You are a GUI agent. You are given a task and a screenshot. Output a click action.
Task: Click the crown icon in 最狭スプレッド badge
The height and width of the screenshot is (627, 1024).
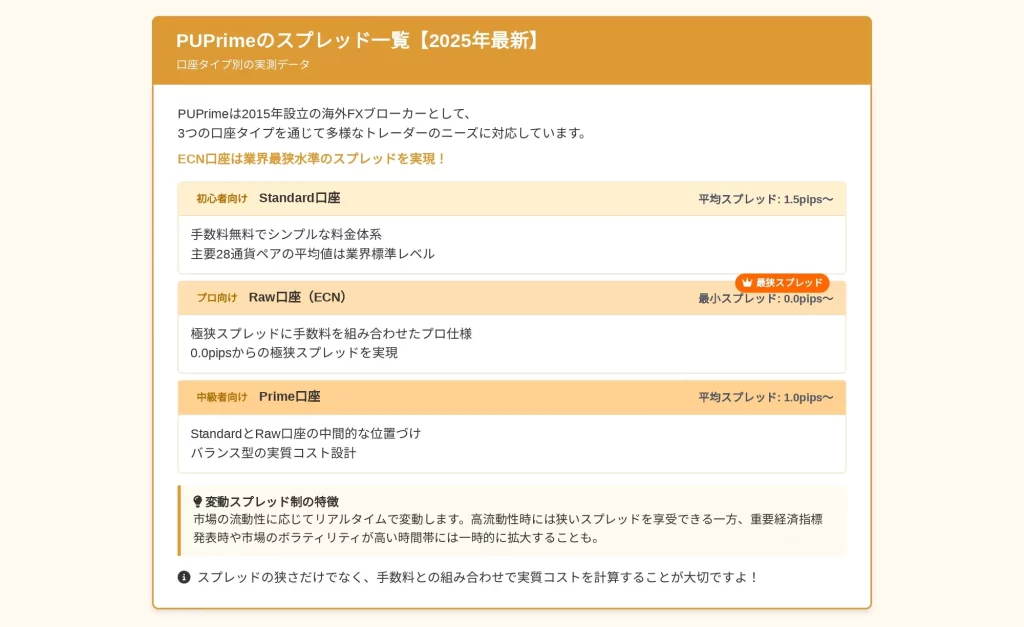pyautogui.click(x=747, y=283)
